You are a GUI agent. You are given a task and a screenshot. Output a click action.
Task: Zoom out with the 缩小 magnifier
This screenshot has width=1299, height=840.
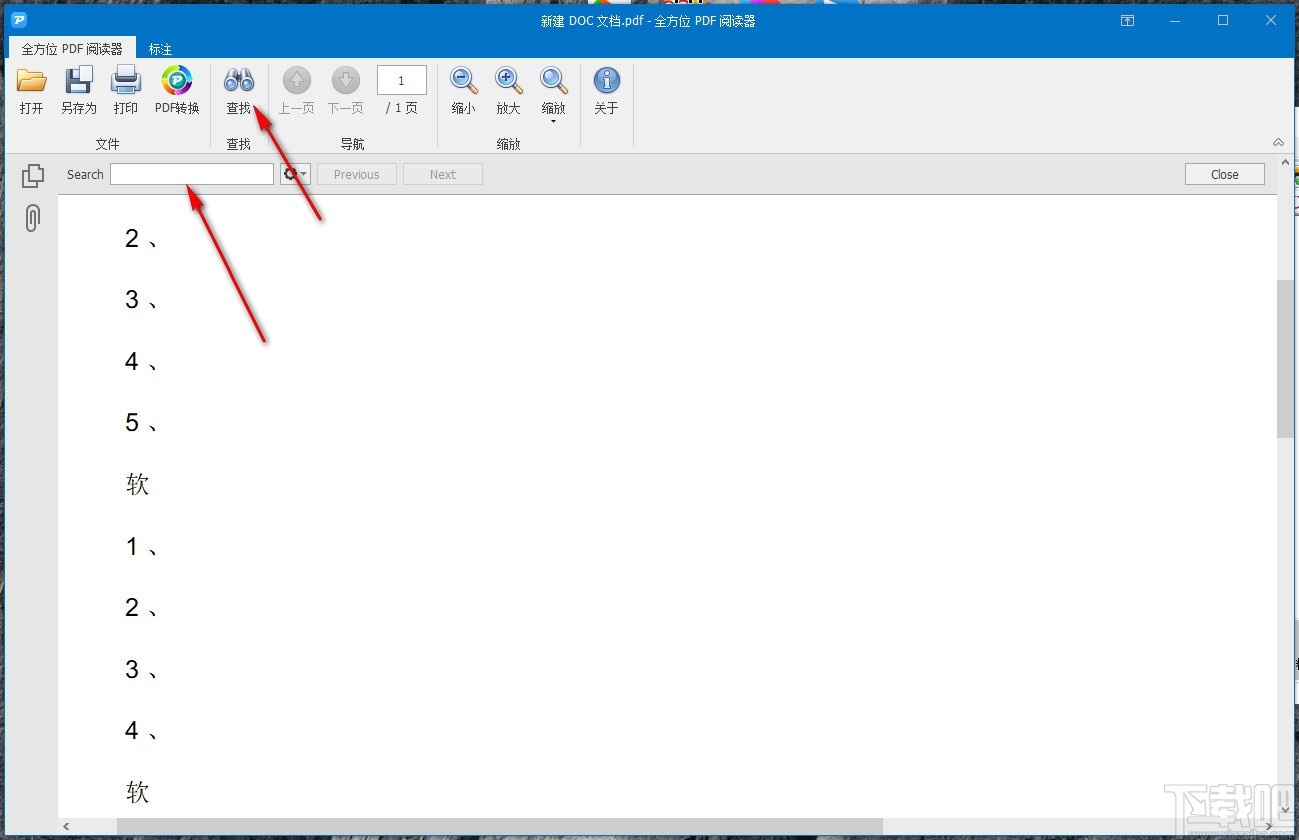(463, 90)
